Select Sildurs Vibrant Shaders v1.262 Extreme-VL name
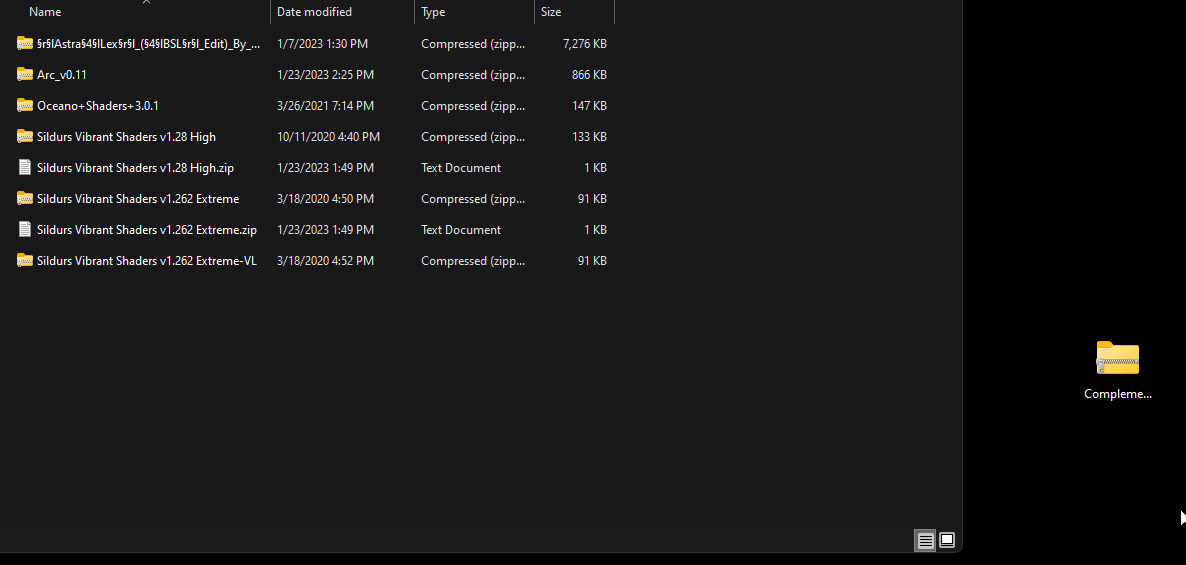1186x565 pixels. 147,261
